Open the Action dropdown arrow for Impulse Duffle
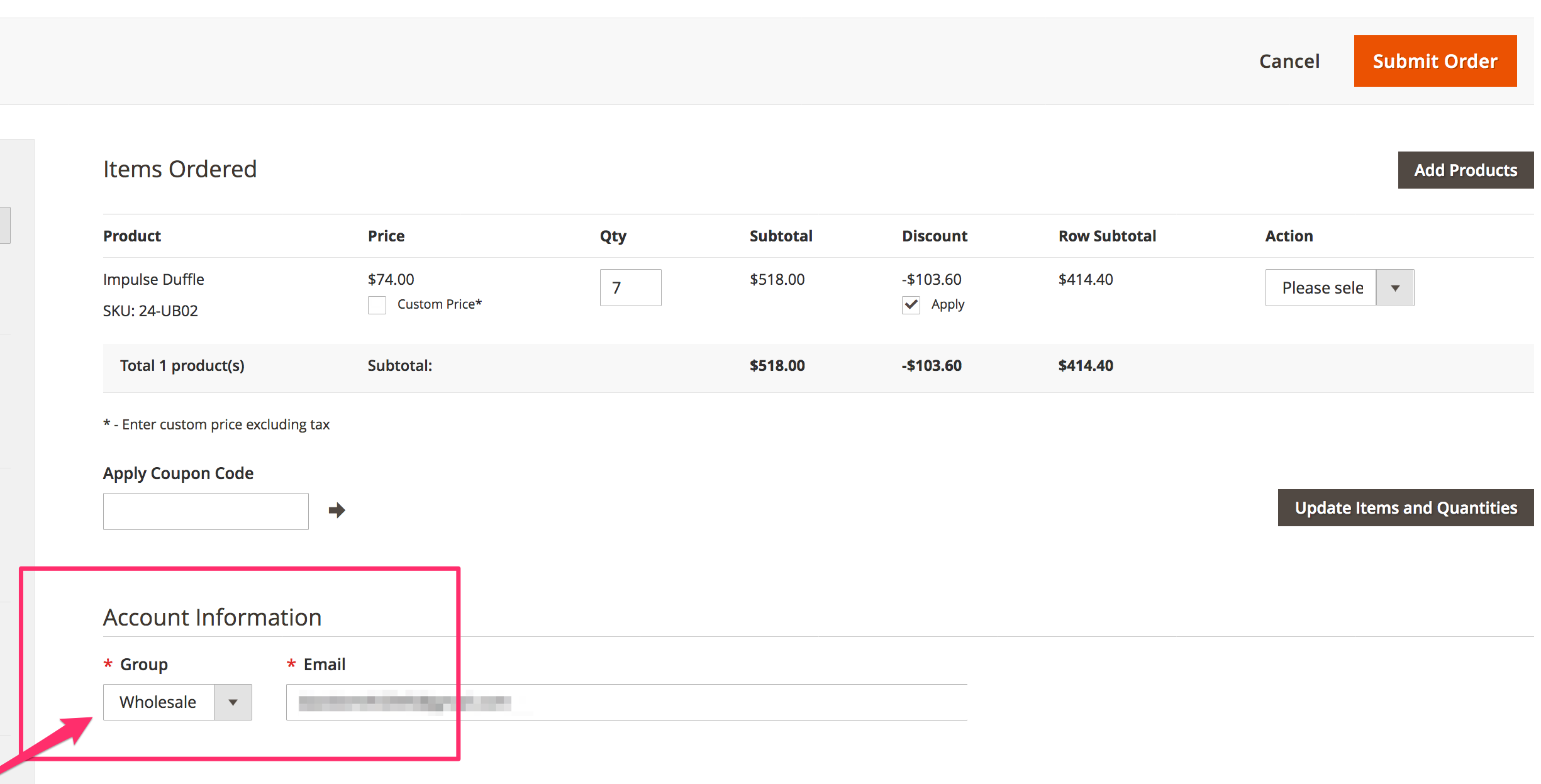 pos(1394,288)
